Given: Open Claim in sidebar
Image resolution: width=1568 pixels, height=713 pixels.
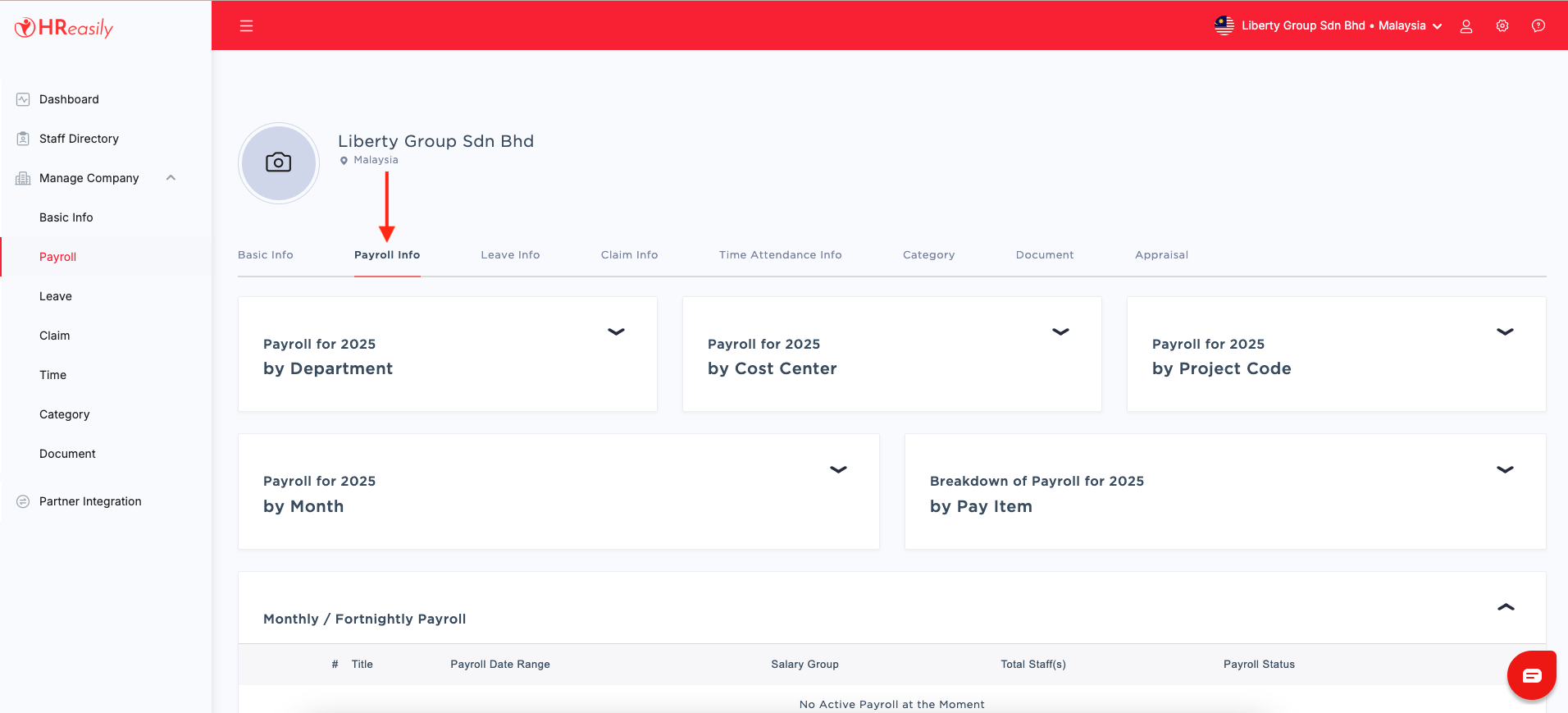Looking at the screenshot, I should click(x=54, y=336).
